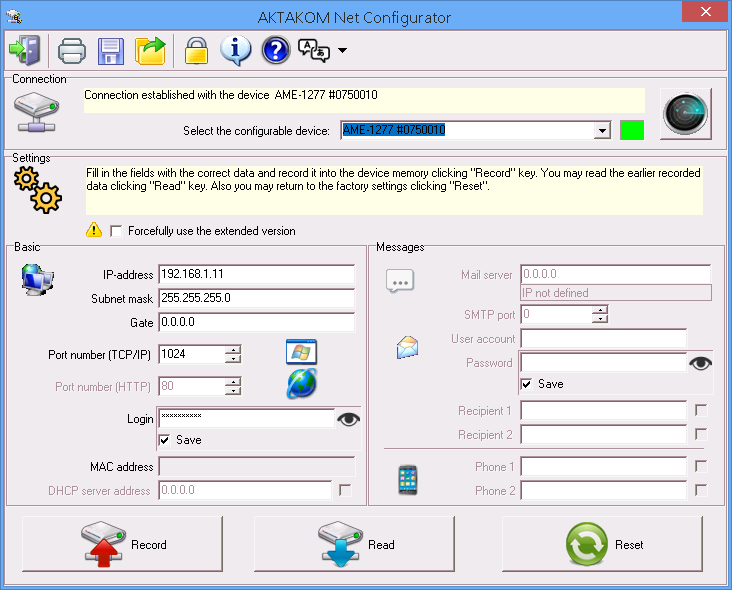Click the Phone 2 field
The height and width of the screenshot is (590, 732).
click(604, 490)
